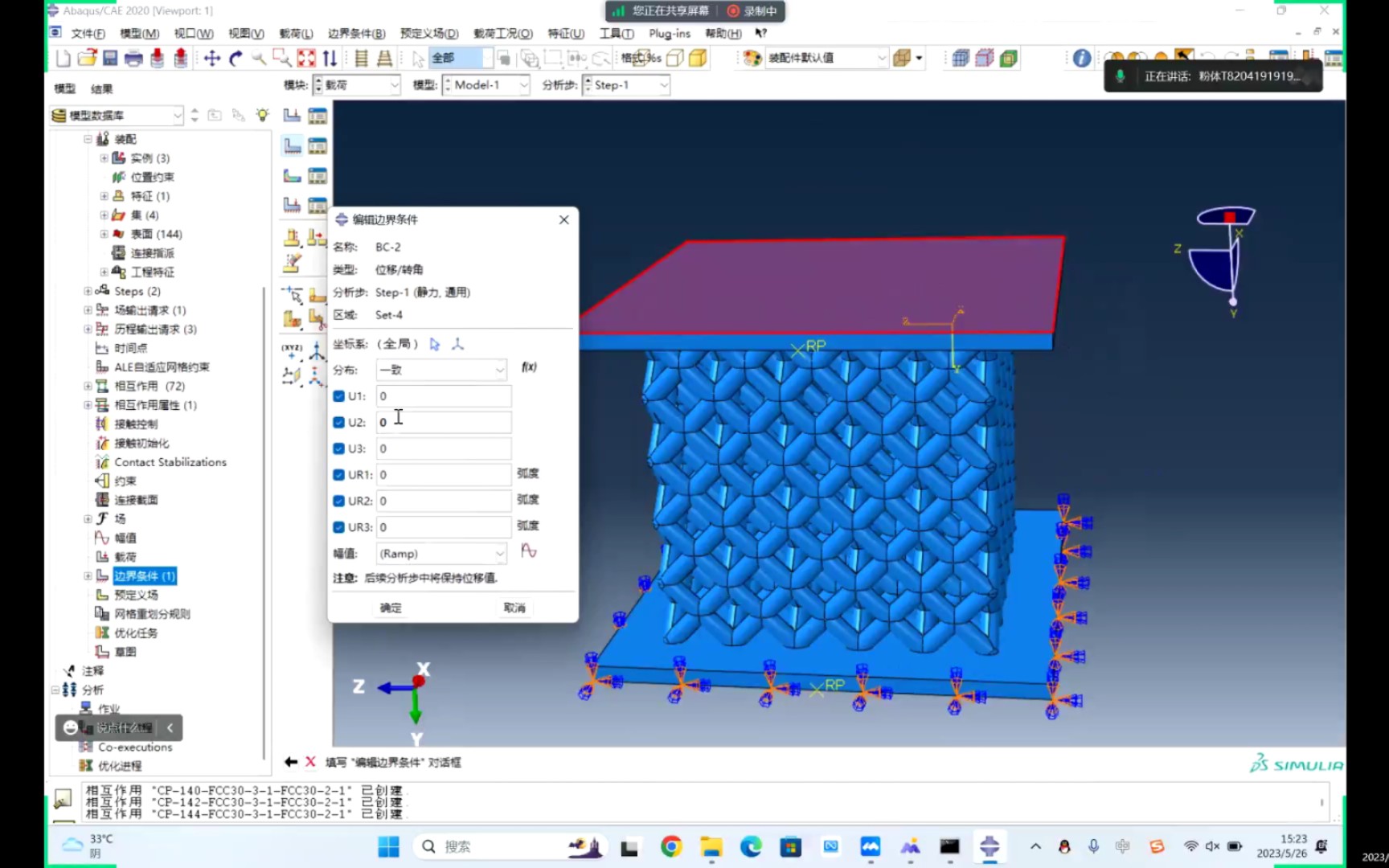The width and height of the screenshot is (1389, 868).
Task: Click the 确定 button in dialog
Action: (391, 608)
